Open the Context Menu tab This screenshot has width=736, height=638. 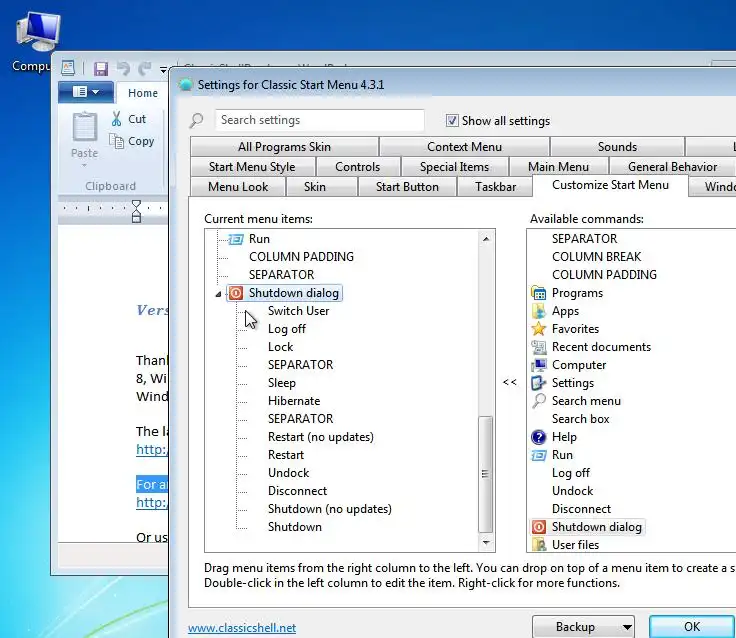[464, 146]
